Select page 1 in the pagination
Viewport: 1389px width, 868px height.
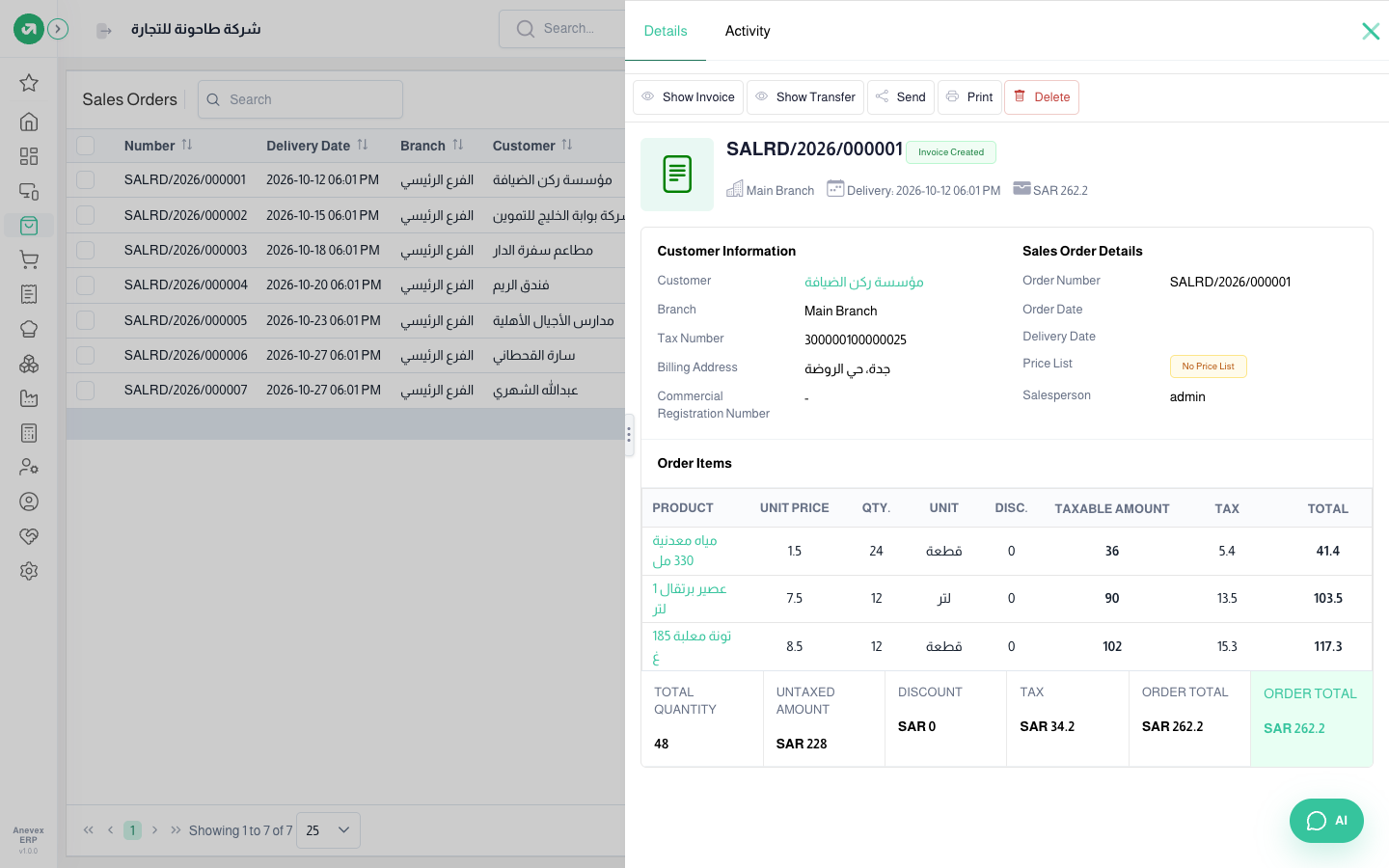click(133, 830)
